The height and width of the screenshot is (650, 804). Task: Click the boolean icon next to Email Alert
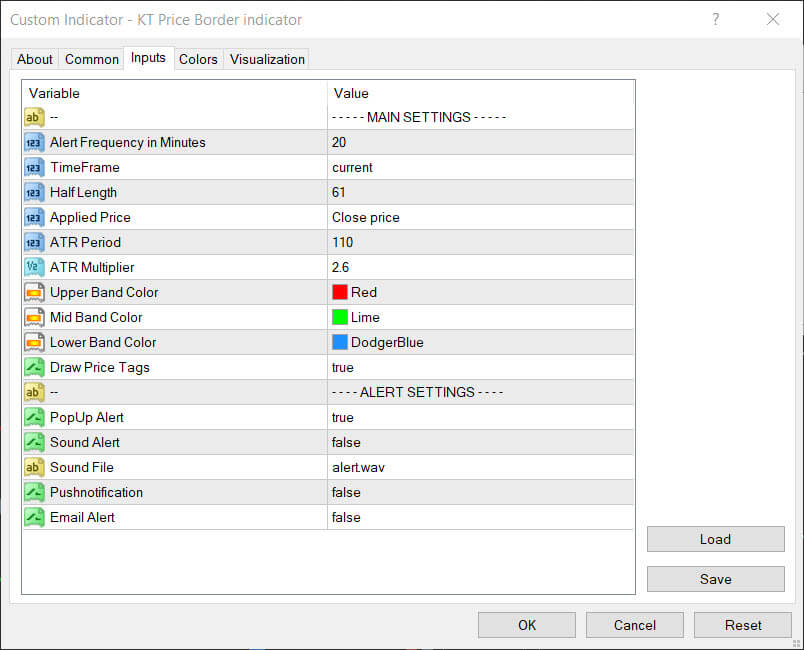click(34, 517)
